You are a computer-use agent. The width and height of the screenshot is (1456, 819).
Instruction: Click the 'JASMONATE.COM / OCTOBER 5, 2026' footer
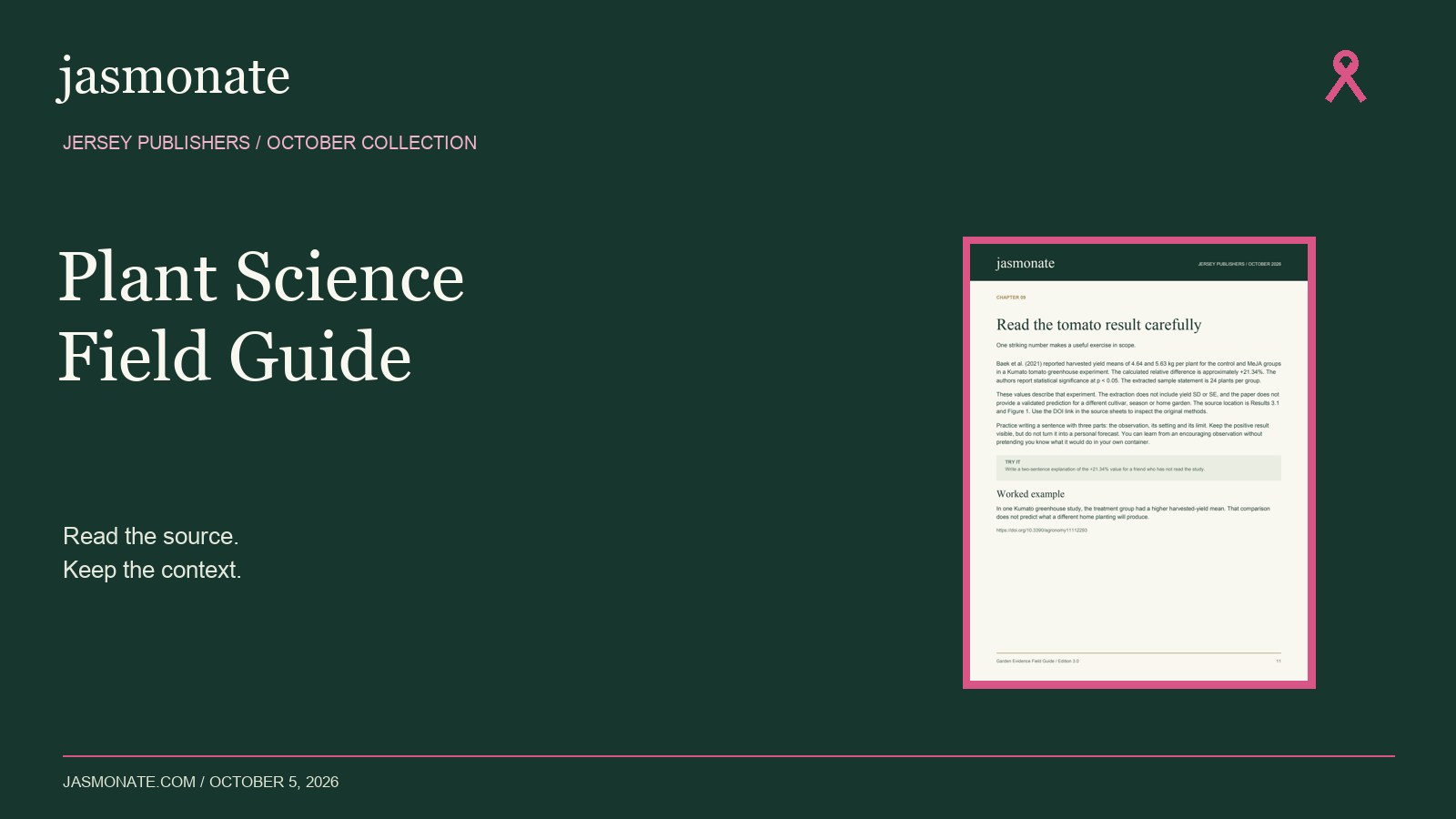pyautogui.click(x=200, y=782)
